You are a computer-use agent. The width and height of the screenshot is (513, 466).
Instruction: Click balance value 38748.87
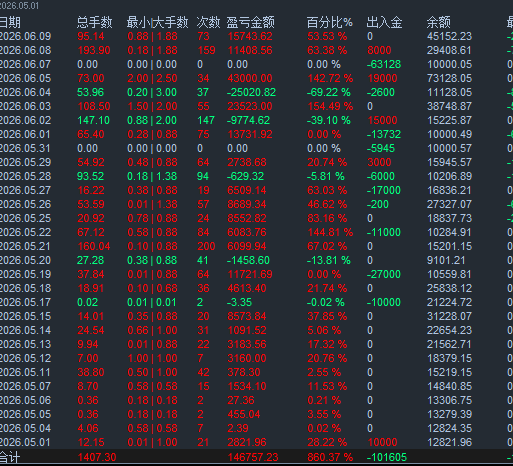click(450, 106)
